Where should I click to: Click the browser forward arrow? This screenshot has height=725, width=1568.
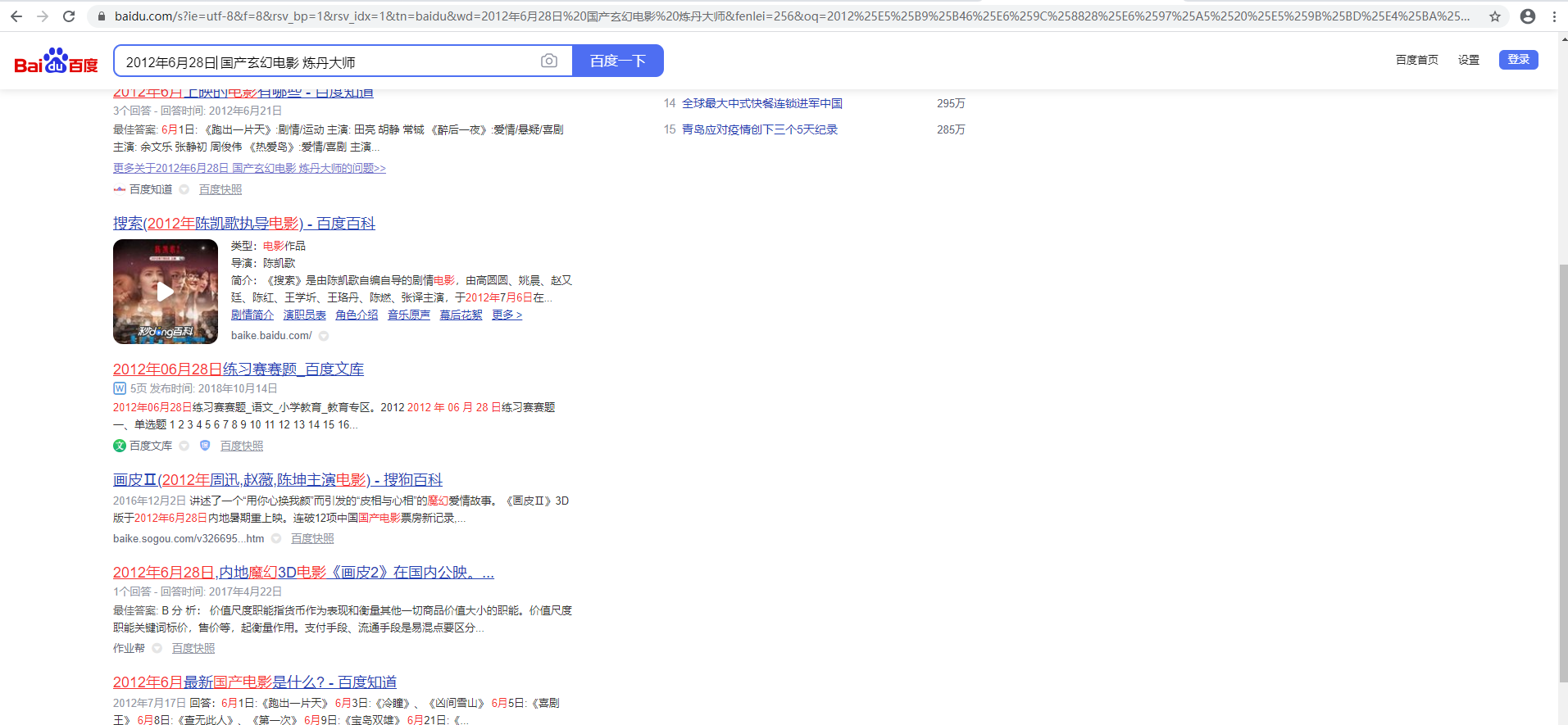point(43,16)
